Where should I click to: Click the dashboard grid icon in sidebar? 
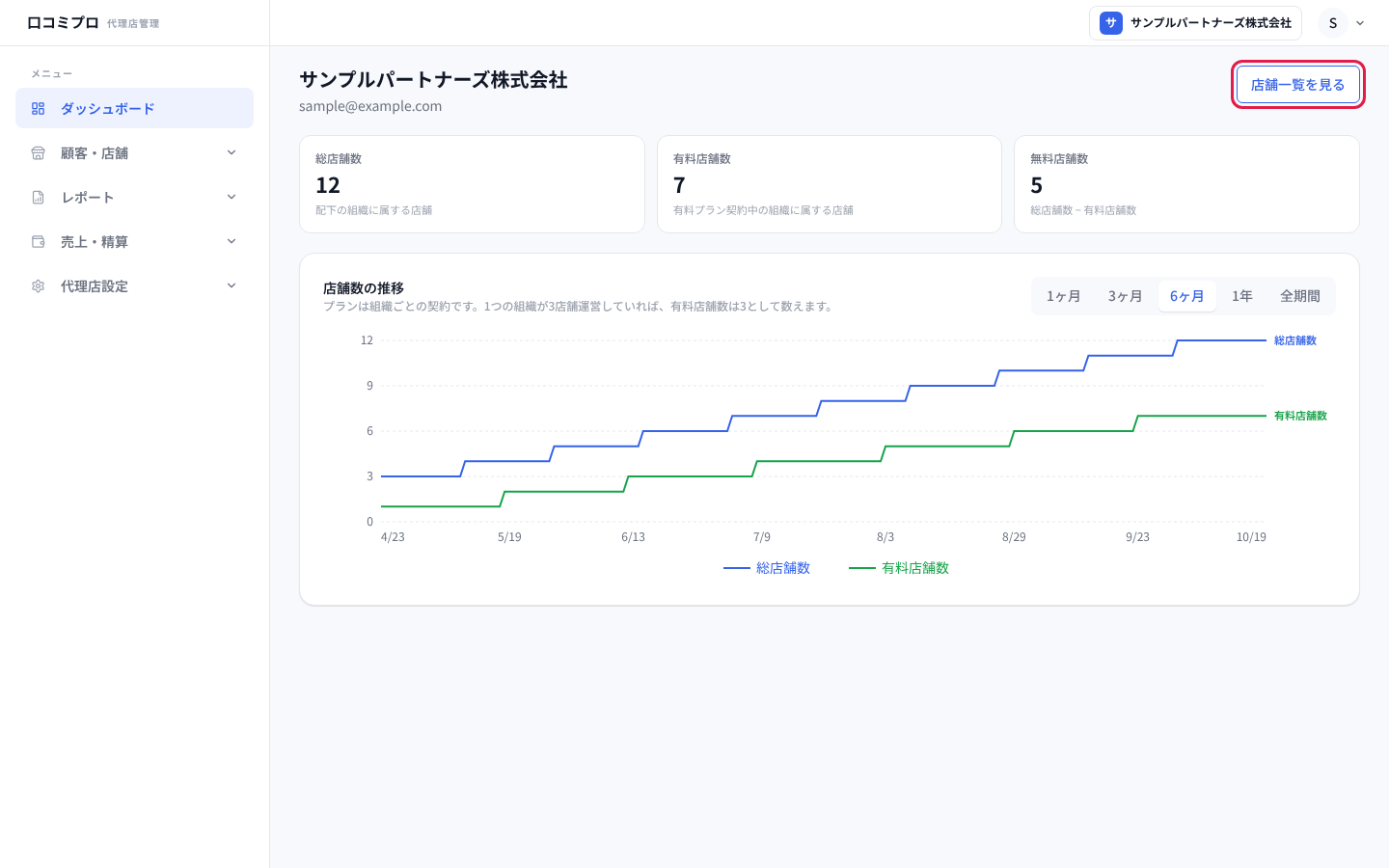click(39, 109)
